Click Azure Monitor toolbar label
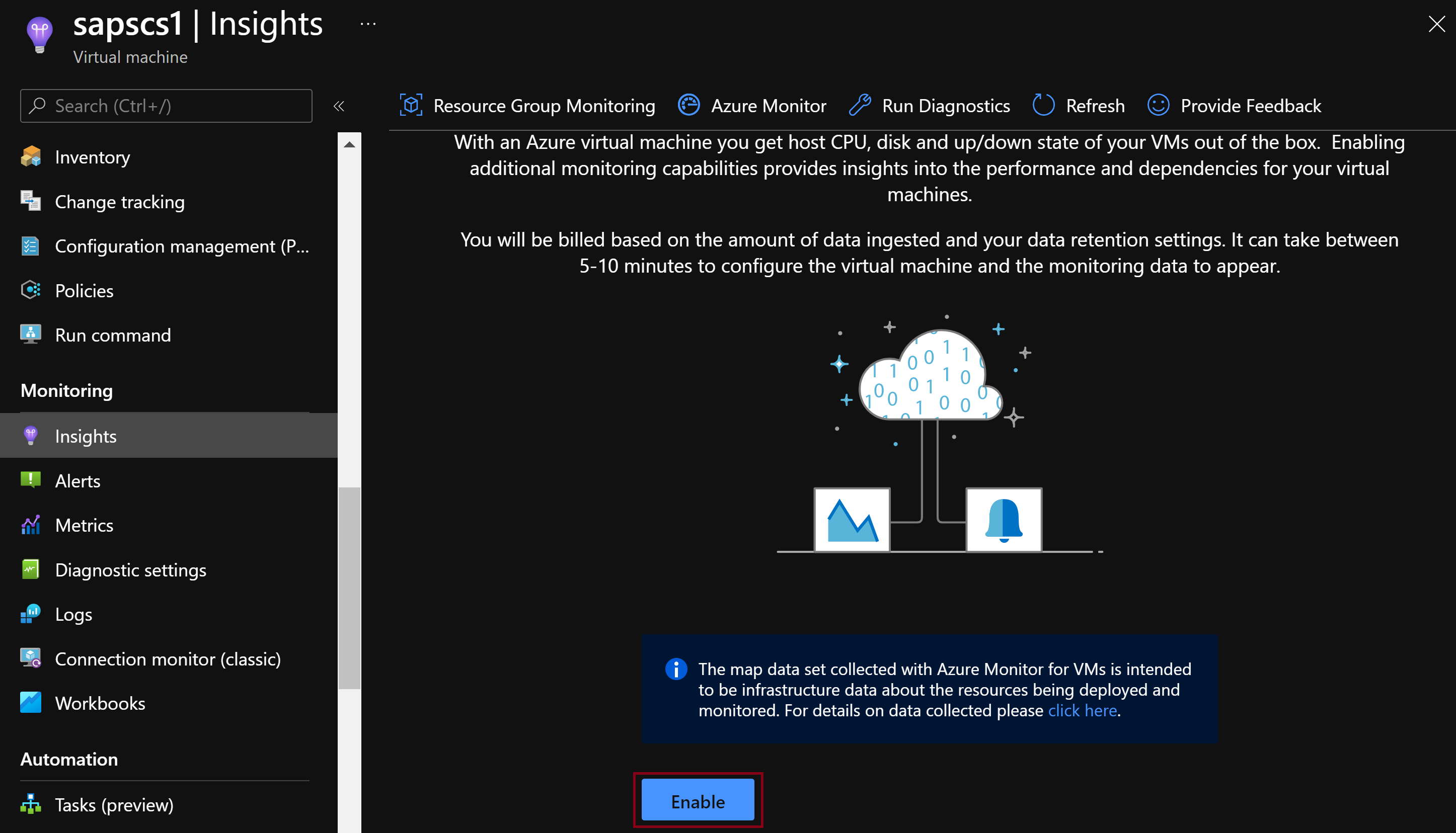This screenshot has height=833, width=1456. click(x=769, y=106)
